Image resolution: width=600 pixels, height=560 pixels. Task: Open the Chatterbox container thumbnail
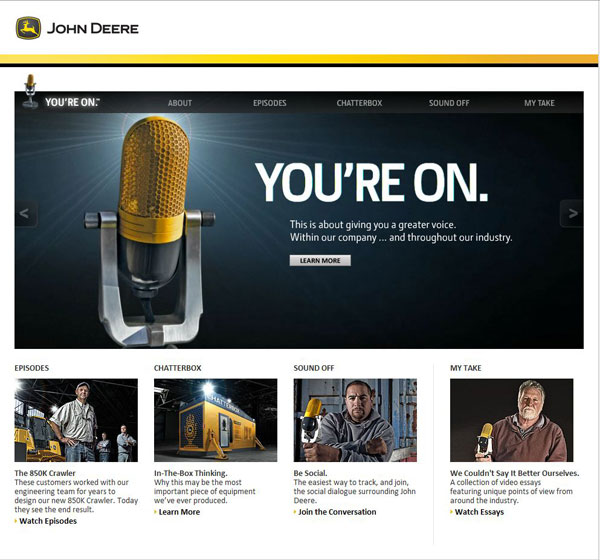[215, 420]
